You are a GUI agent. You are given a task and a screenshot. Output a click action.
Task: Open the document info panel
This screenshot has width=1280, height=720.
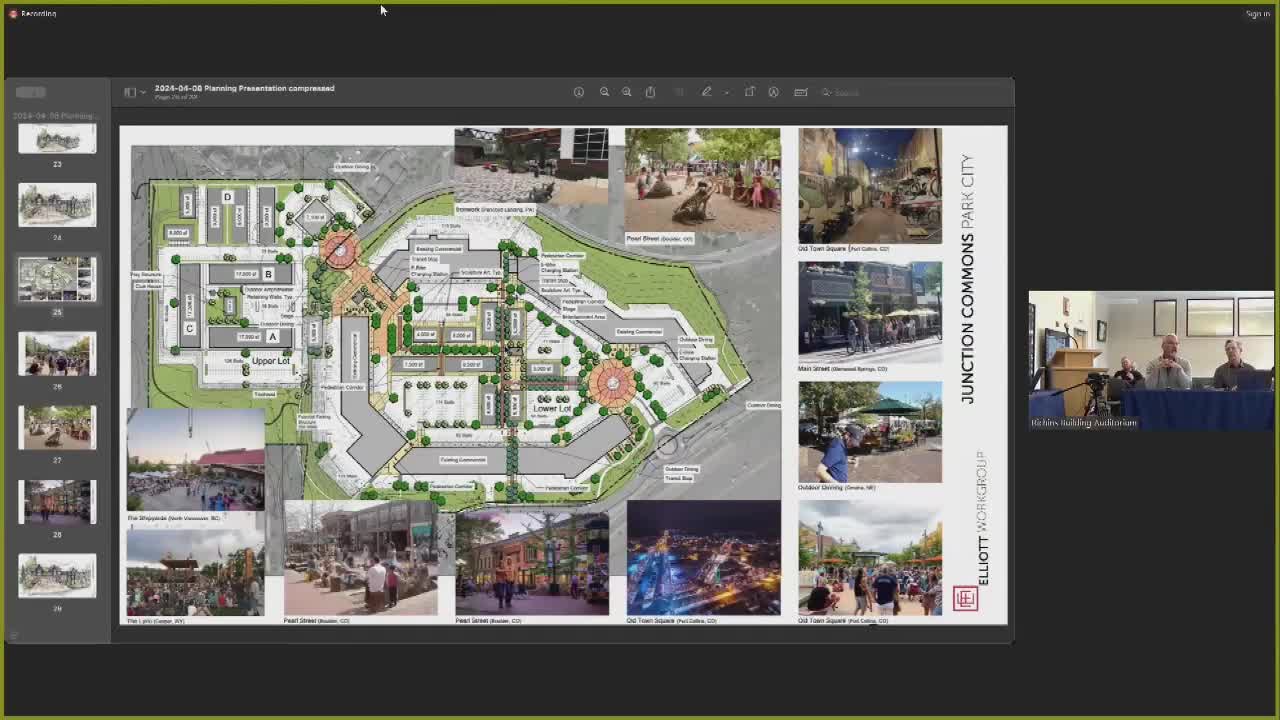pos(579,92)
